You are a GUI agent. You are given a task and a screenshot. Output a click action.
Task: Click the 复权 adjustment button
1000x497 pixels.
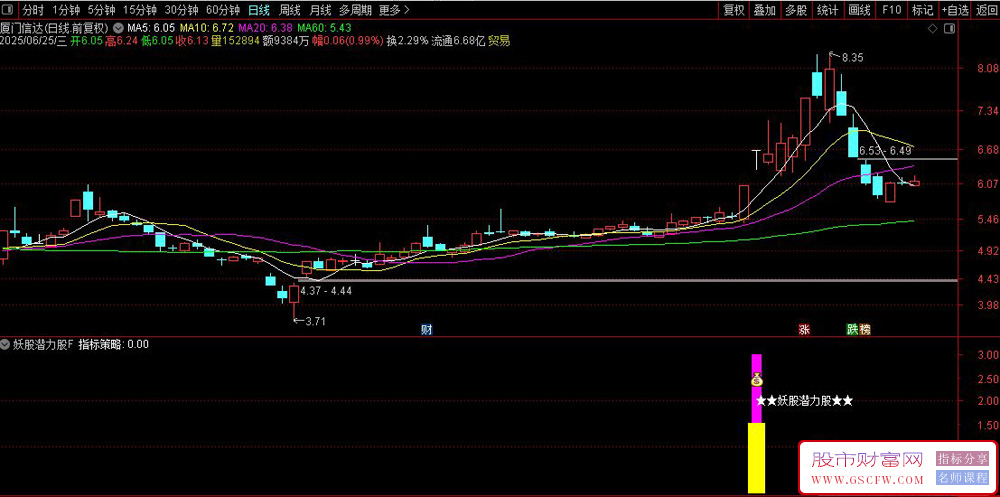733,10
